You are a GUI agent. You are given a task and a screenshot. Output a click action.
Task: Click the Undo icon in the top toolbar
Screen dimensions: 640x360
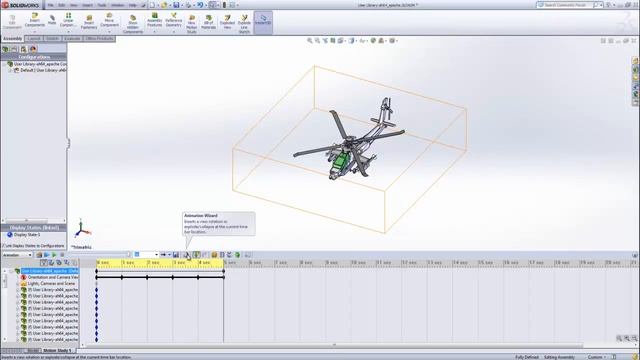(x=200, y=5)
